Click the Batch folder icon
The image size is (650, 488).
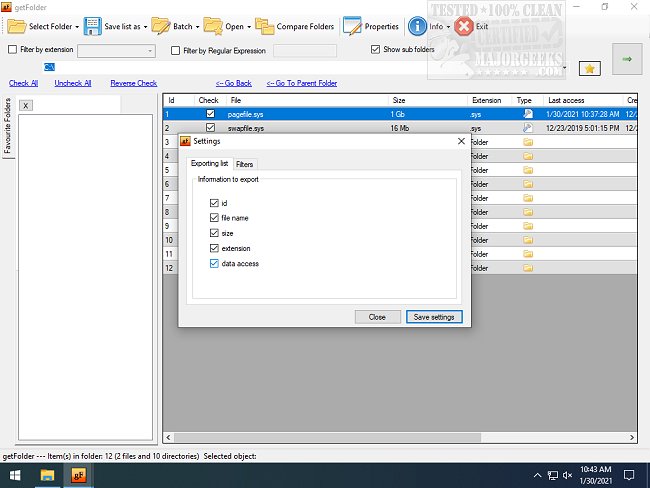tap(161, 26)
